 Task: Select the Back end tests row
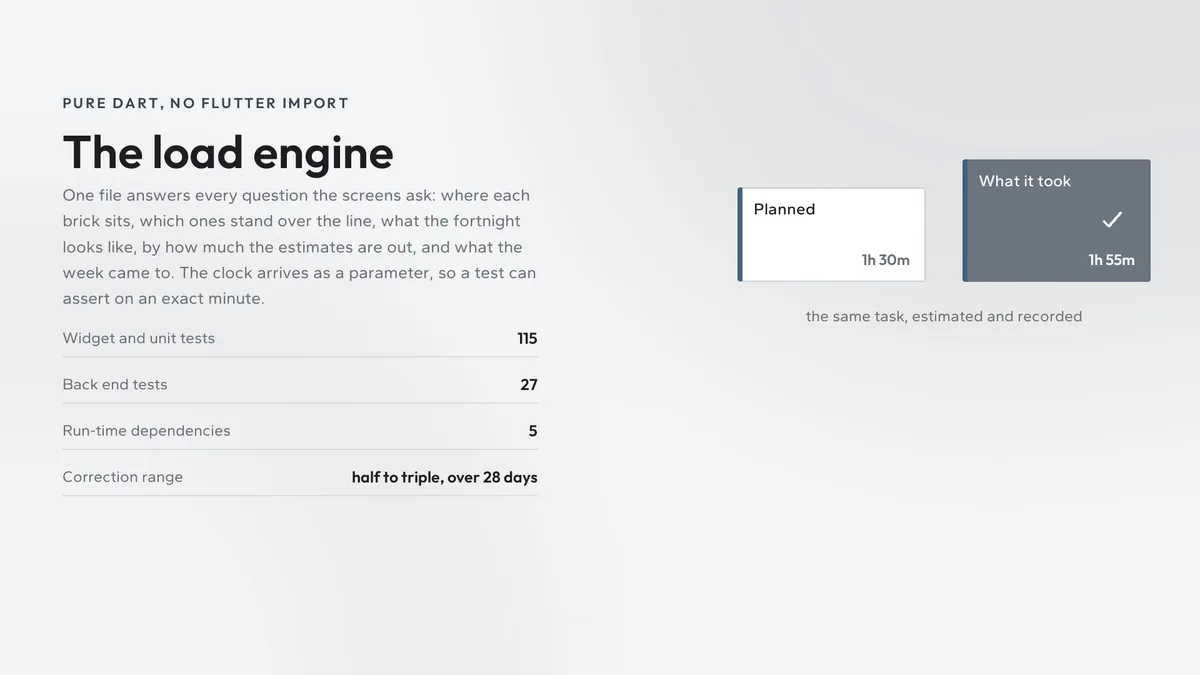tap(300, 384)
